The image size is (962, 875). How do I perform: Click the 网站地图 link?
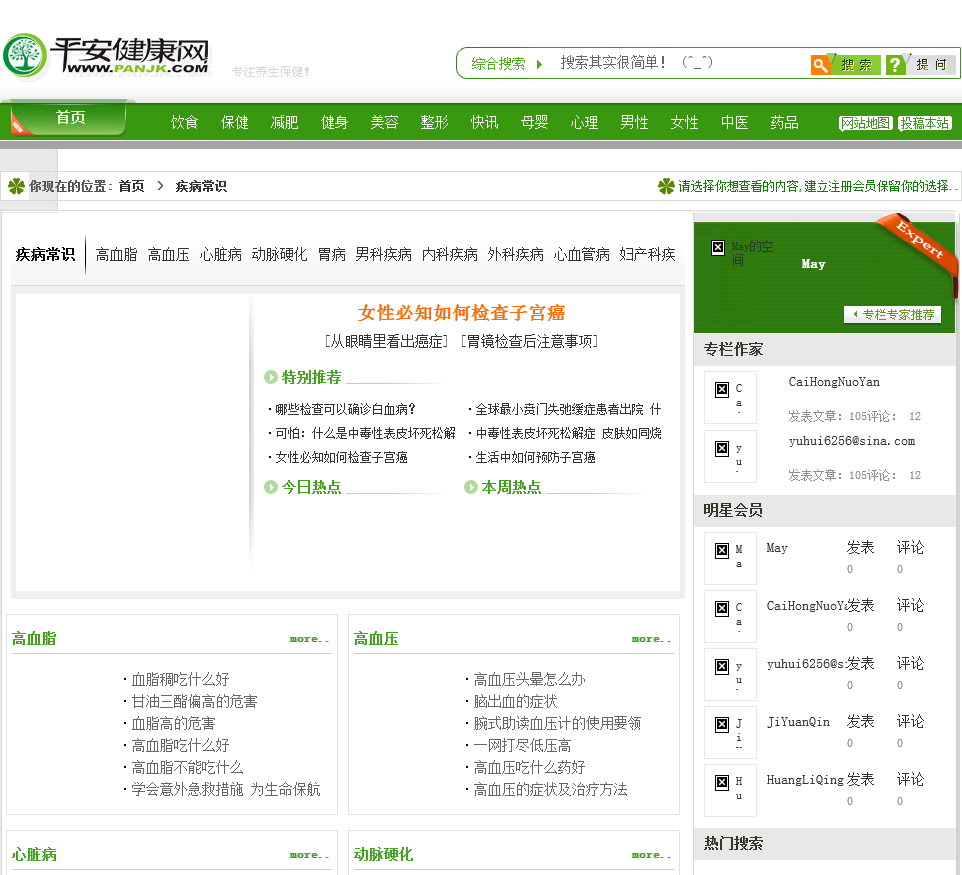[865, 123]
